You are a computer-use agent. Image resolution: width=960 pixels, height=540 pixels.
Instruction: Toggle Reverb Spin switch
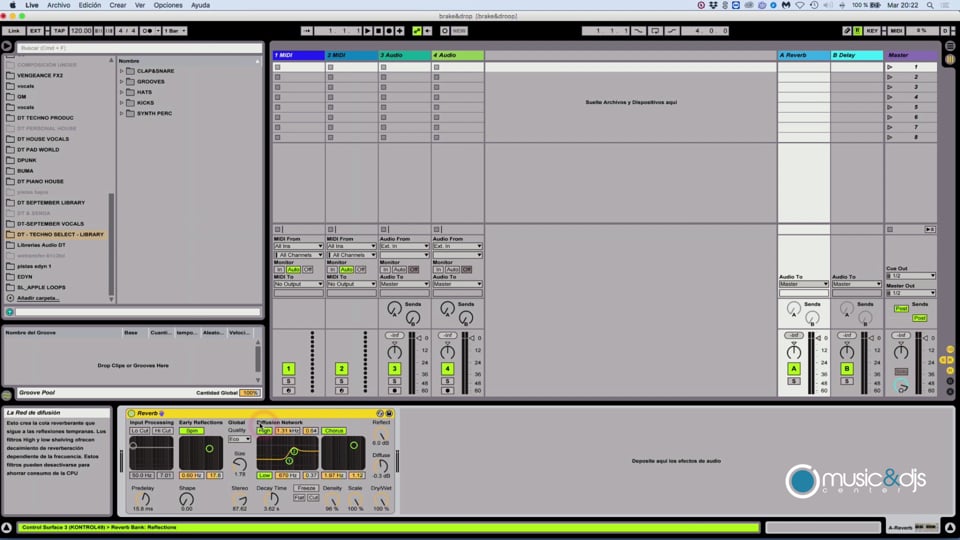click(x=192, y=431)
